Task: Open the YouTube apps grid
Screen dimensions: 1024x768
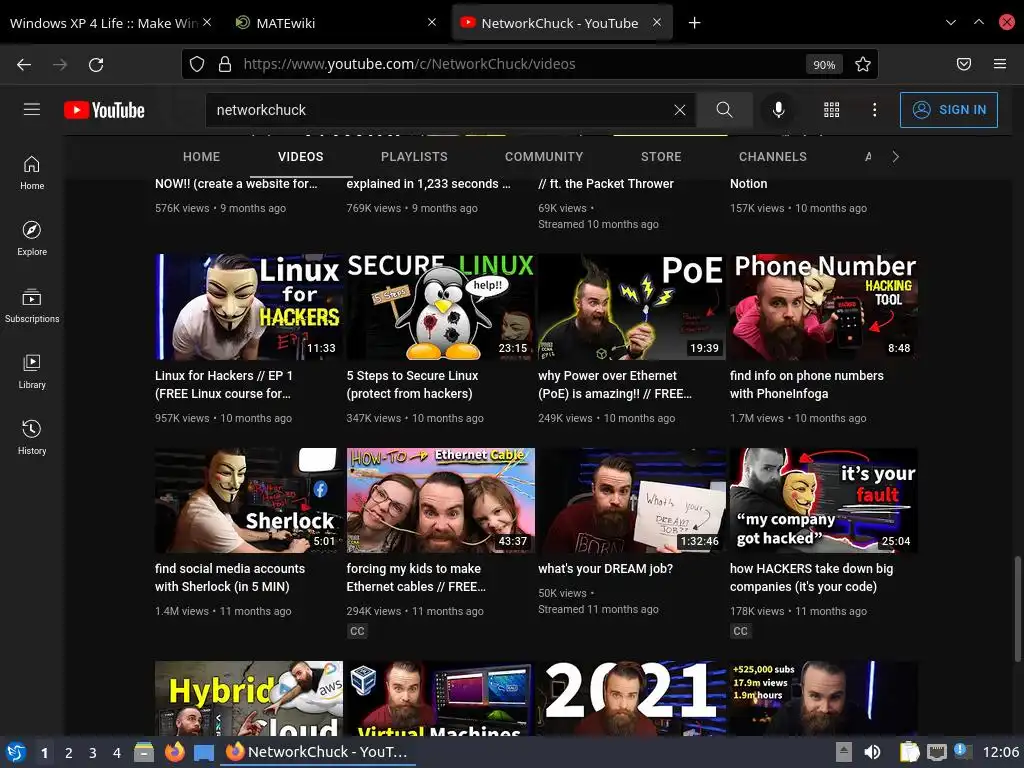Action: pyautogui.click(x=831, y=110)
